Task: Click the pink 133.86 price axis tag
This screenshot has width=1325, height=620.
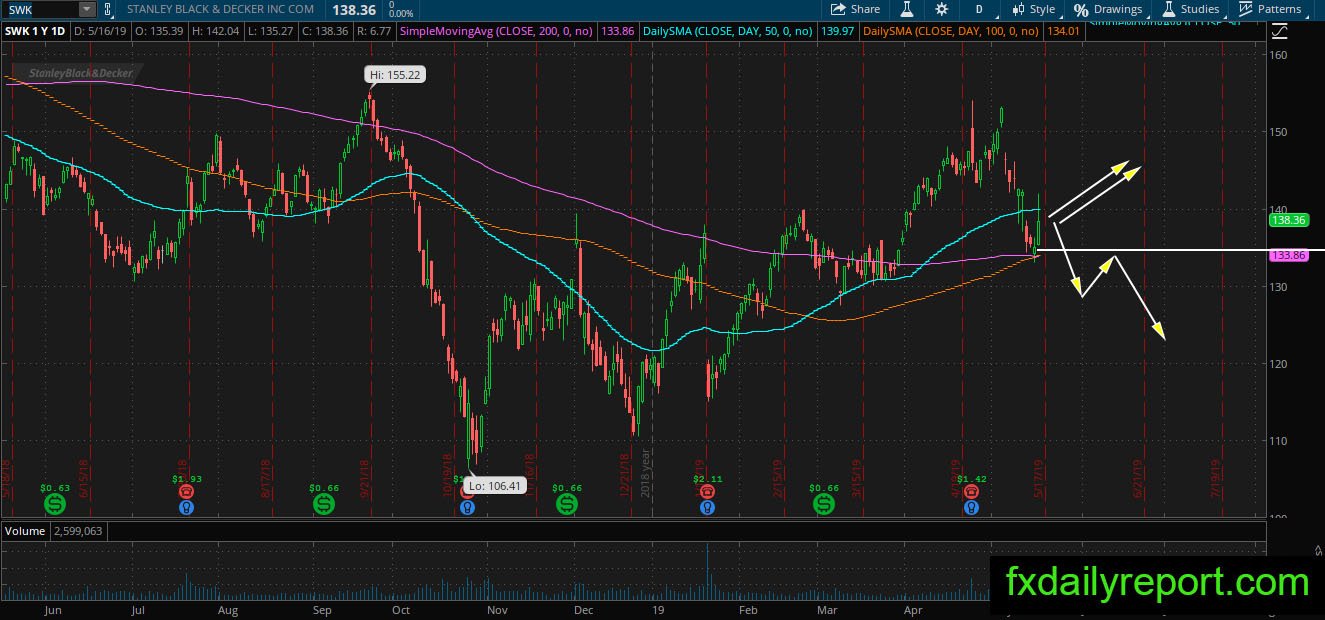Action: click(x=1288, y=256)
